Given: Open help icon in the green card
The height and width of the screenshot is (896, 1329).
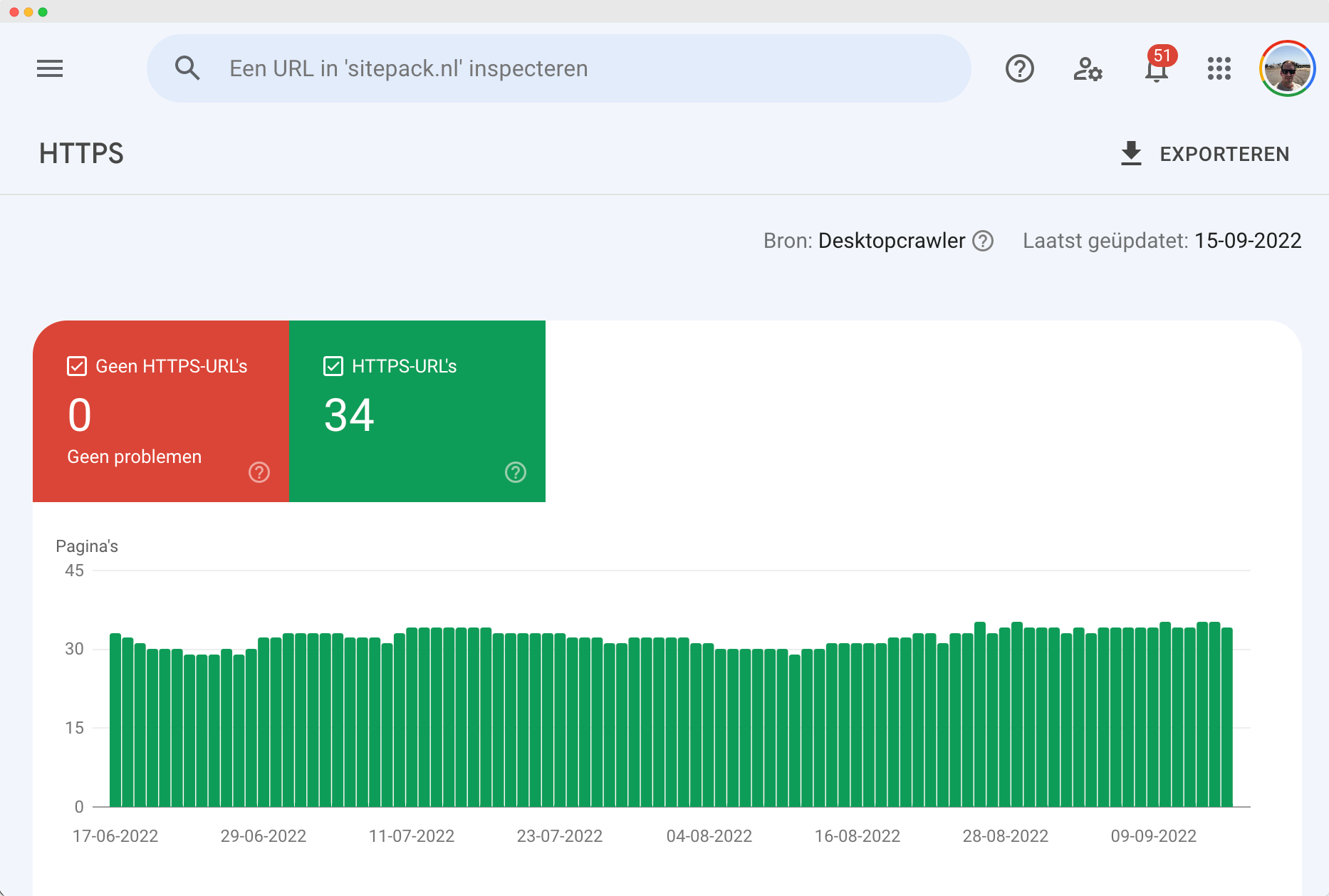Looking at the screenshot, I should click(516, 472).
